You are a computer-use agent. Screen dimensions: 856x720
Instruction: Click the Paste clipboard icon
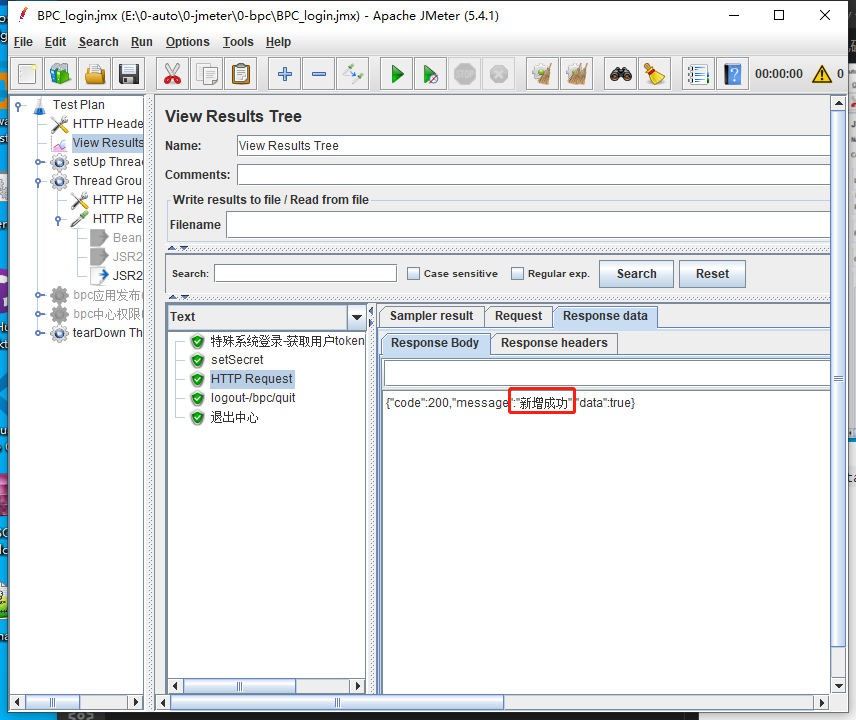click(241, 74)
